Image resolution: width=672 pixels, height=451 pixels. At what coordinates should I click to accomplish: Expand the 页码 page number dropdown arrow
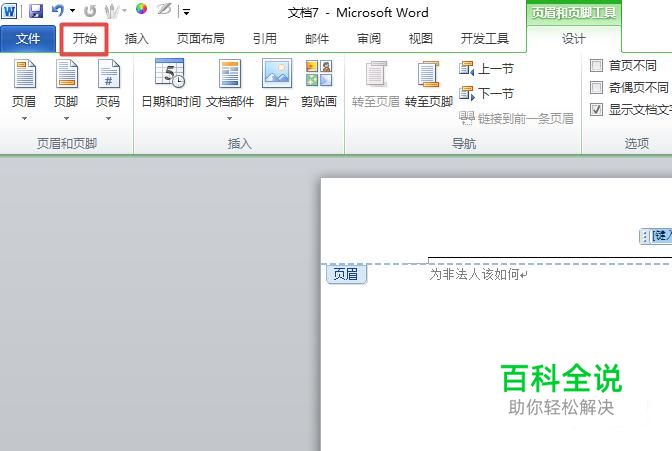(x=108, y=118)
